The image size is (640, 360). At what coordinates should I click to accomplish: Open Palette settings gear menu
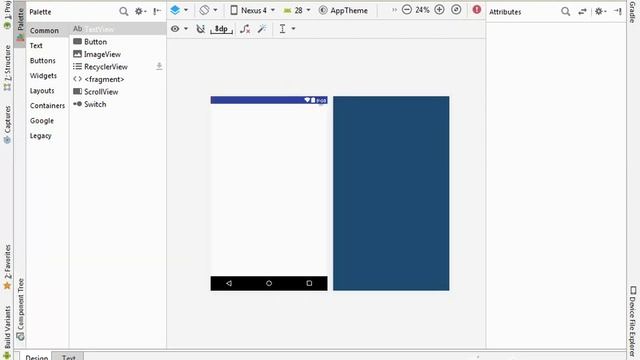click(140, 11)
